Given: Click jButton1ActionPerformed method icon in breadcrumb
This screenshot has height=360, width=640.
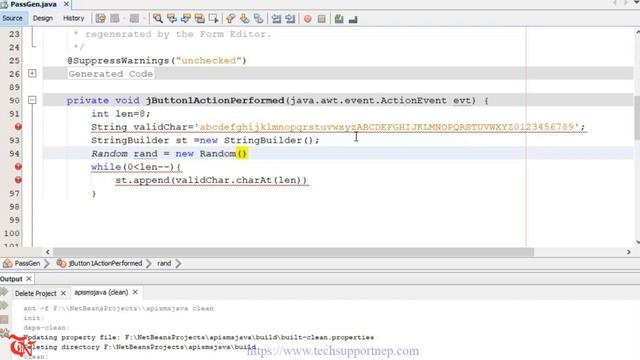Looking at the screenshot, I should [61, 263].
